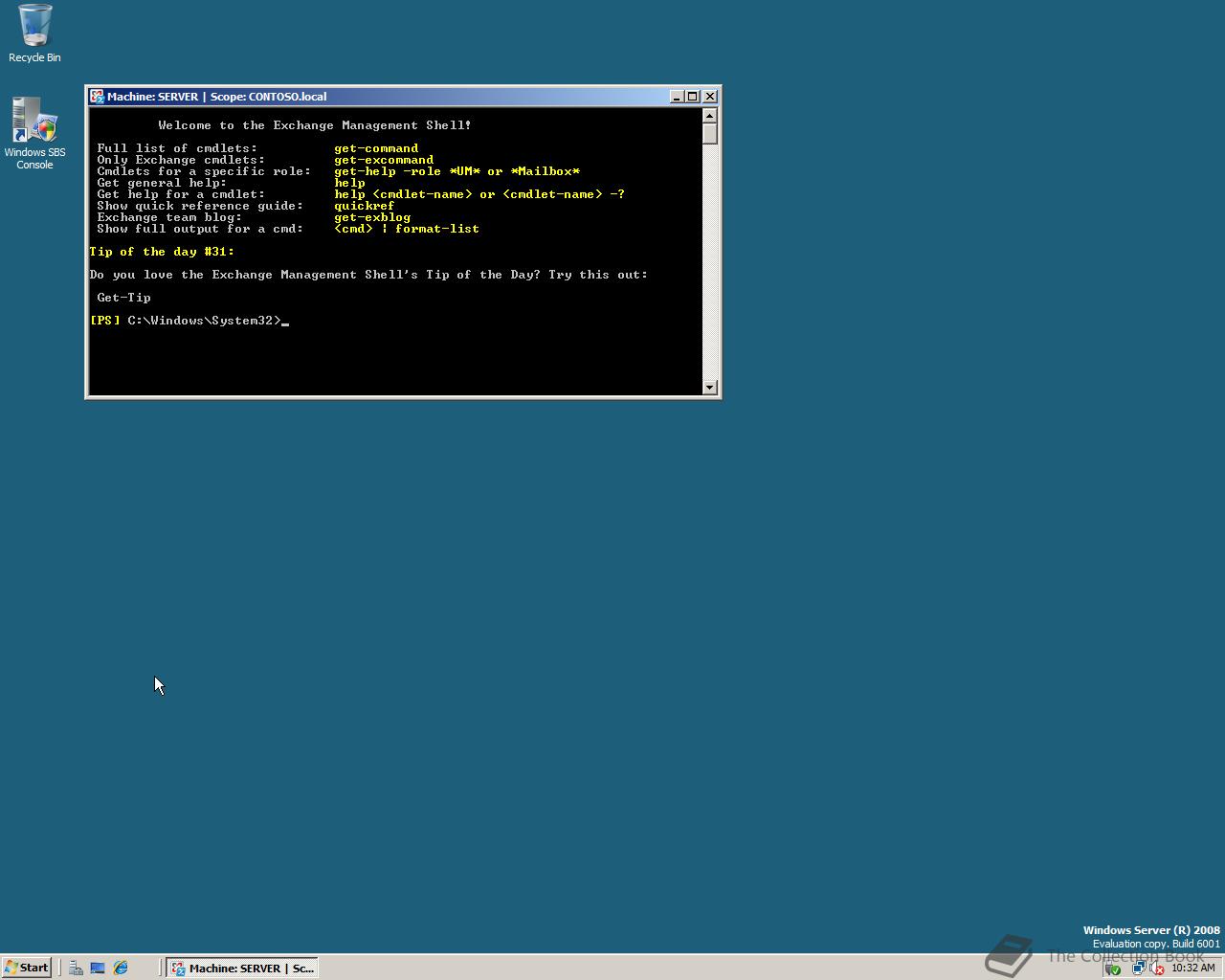Select the Windows SBS Console desktop shortcut
This screenshot has height=980, width=1225.
tap(34, 133)
